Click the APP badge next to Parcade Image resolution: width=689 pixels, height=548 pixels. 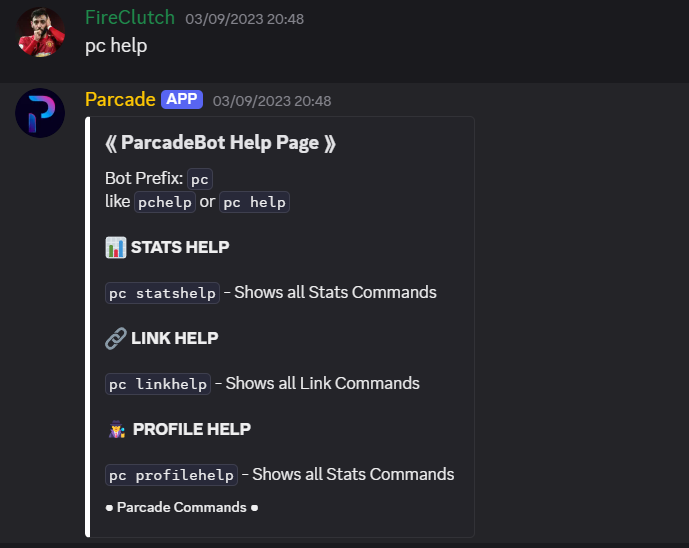tap(182, 99)
